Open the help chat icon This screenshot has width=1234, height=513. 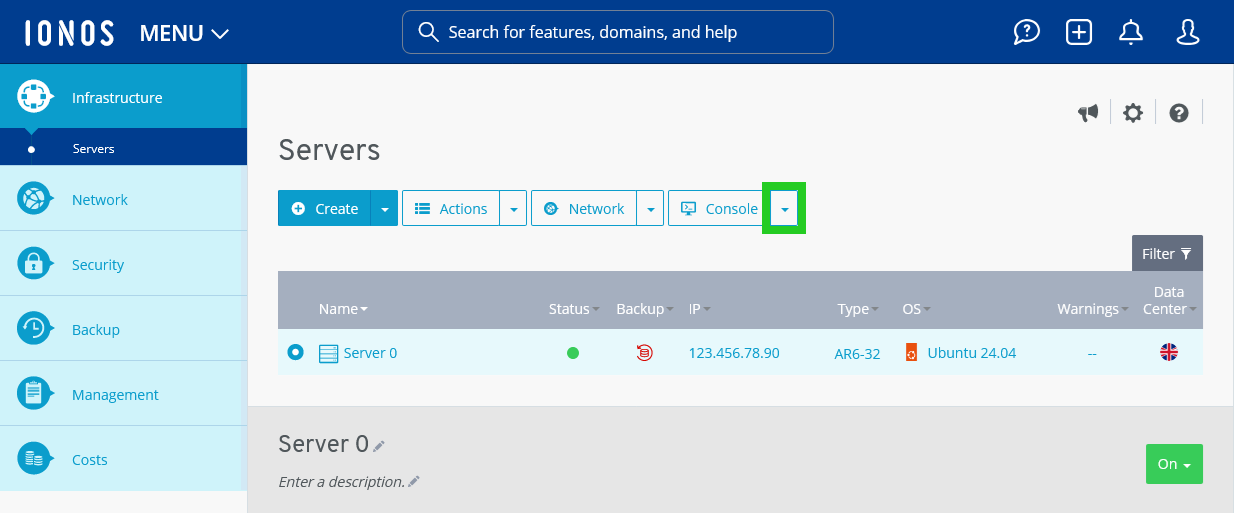1027,33
